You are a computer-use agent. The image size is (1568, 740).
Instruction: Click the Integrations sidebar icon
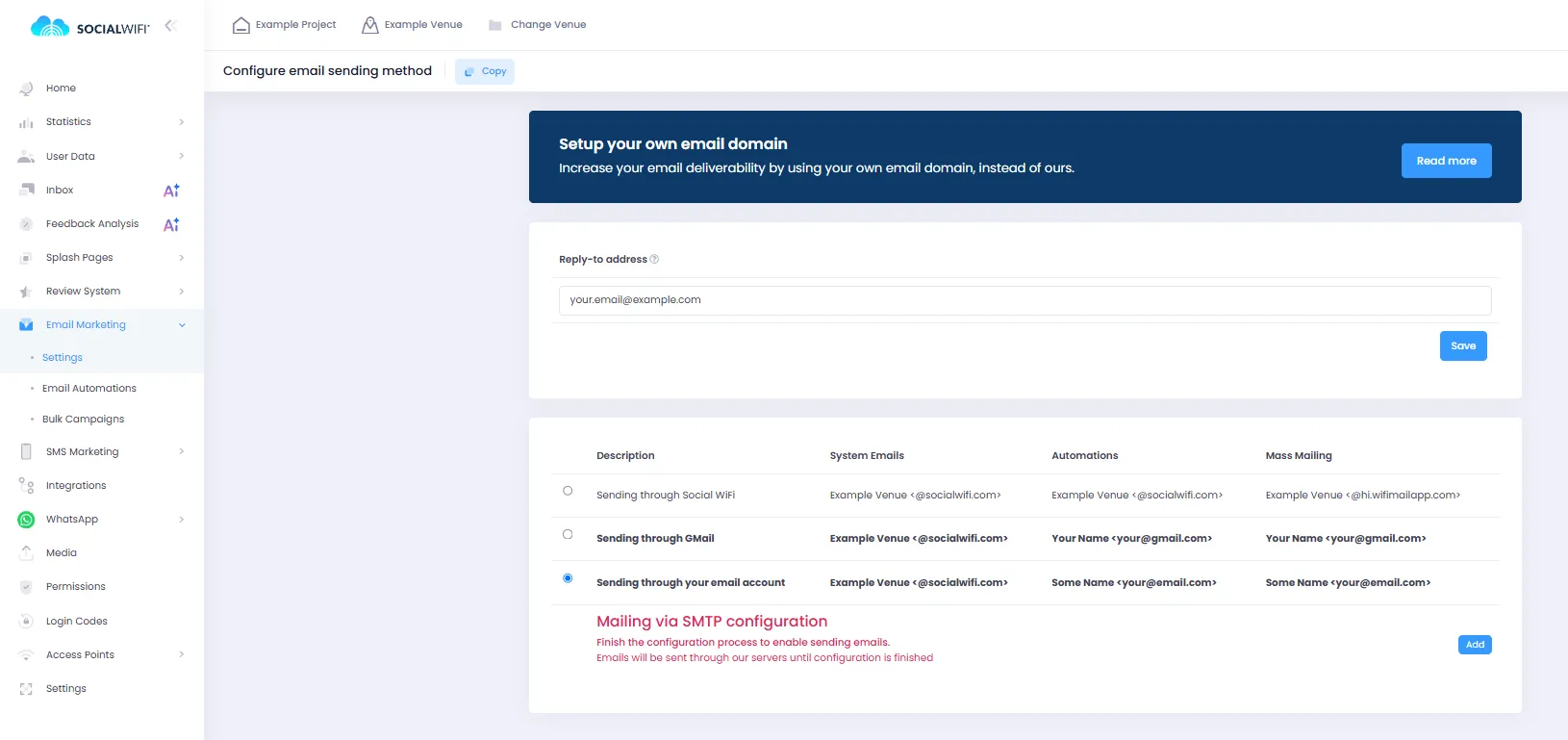coord(26,485)
